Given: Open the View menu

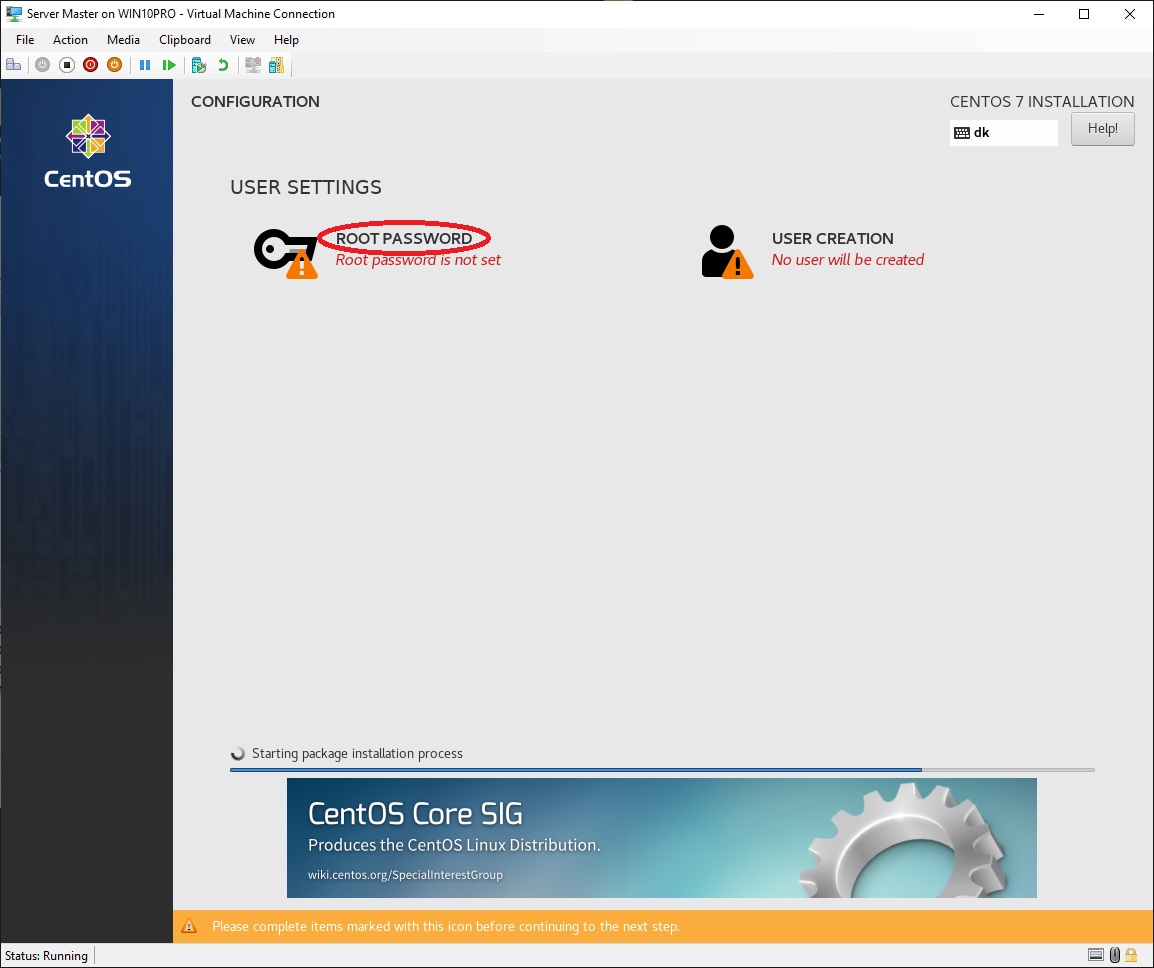Looking at the screenshot, I should pyautogui.click(x=242, y=40).
